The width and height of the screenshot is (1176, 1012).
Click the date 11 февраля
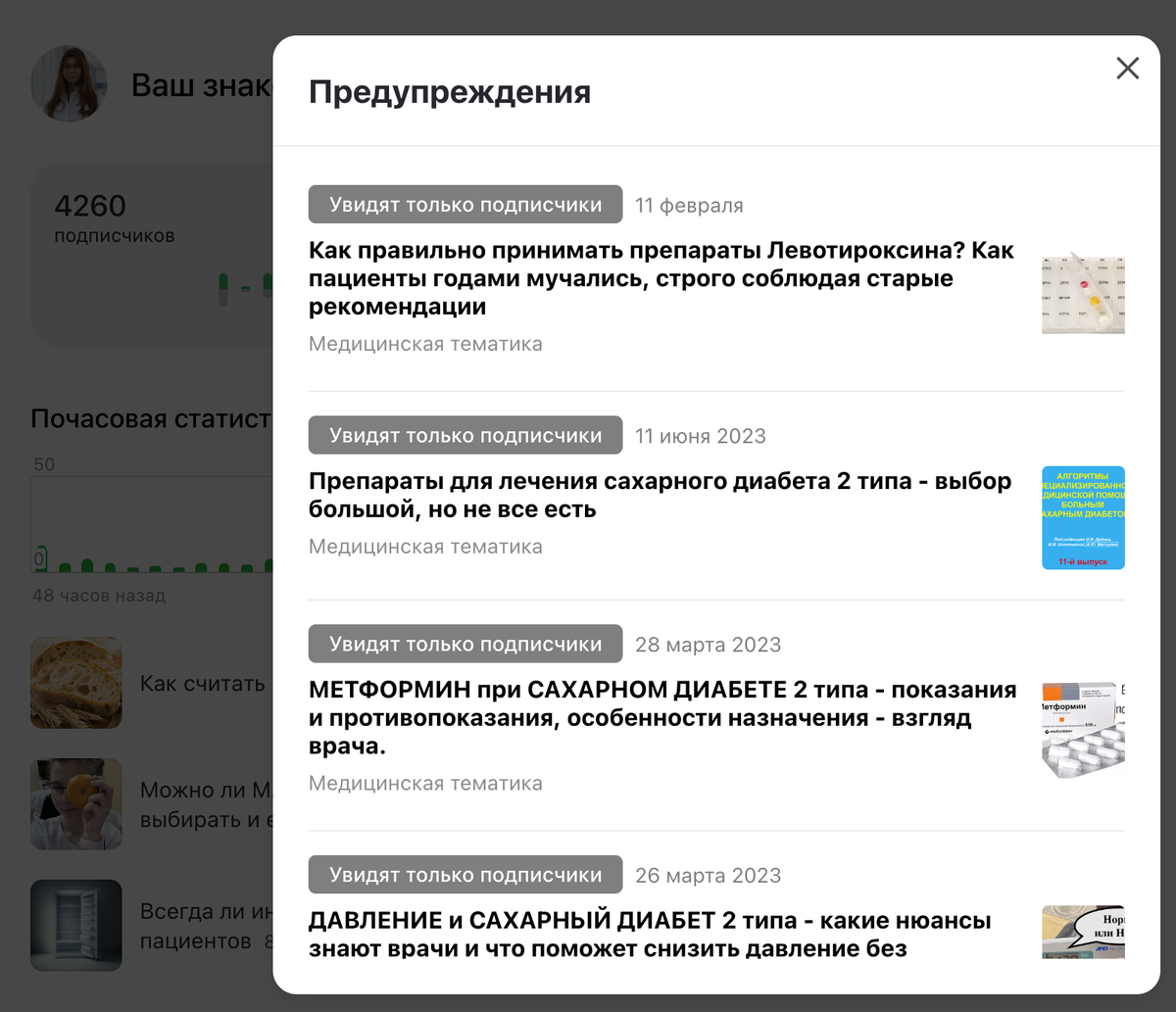(x=689, y=206)
